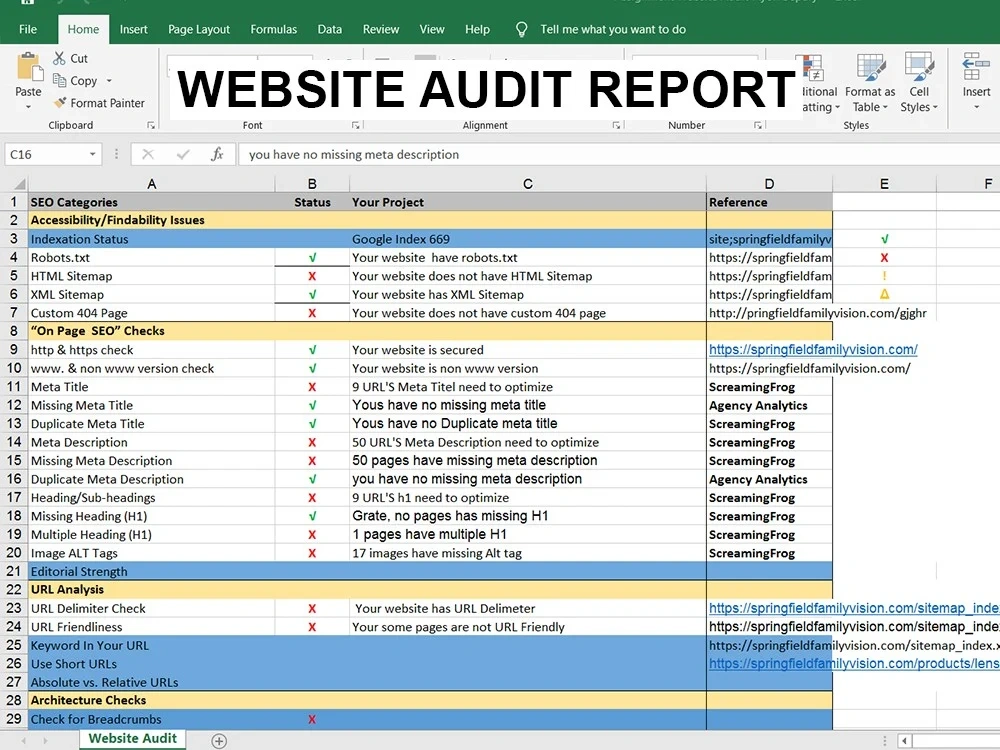Screen dimensions: 1000x750
Task: Click the Tell me what you want to do box
Action: [613, 29]
